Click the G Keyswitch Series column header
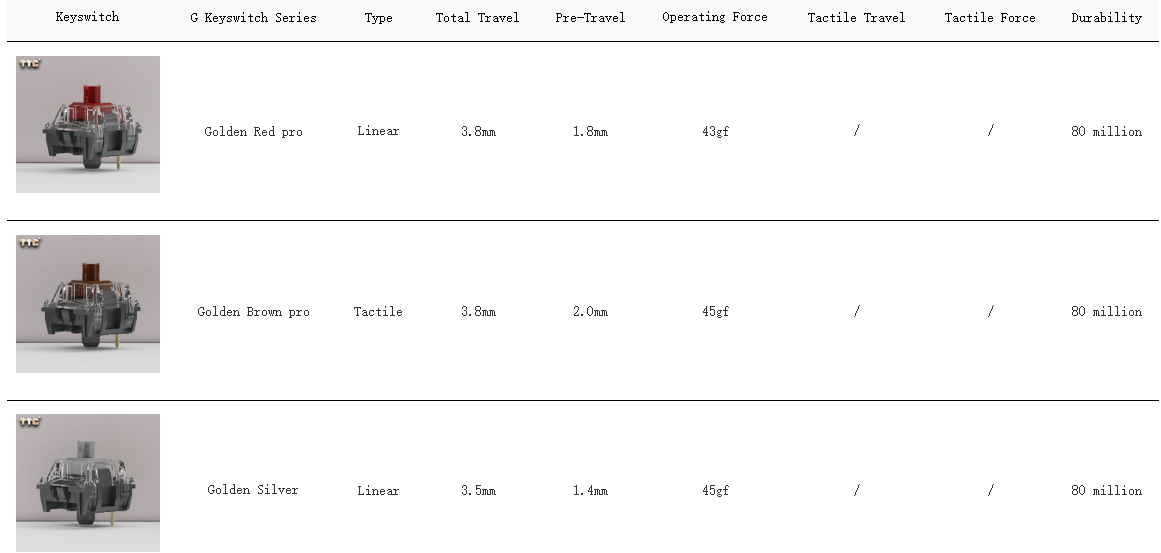This screenshot has height=553, width=1161. [x=253, y=18]
